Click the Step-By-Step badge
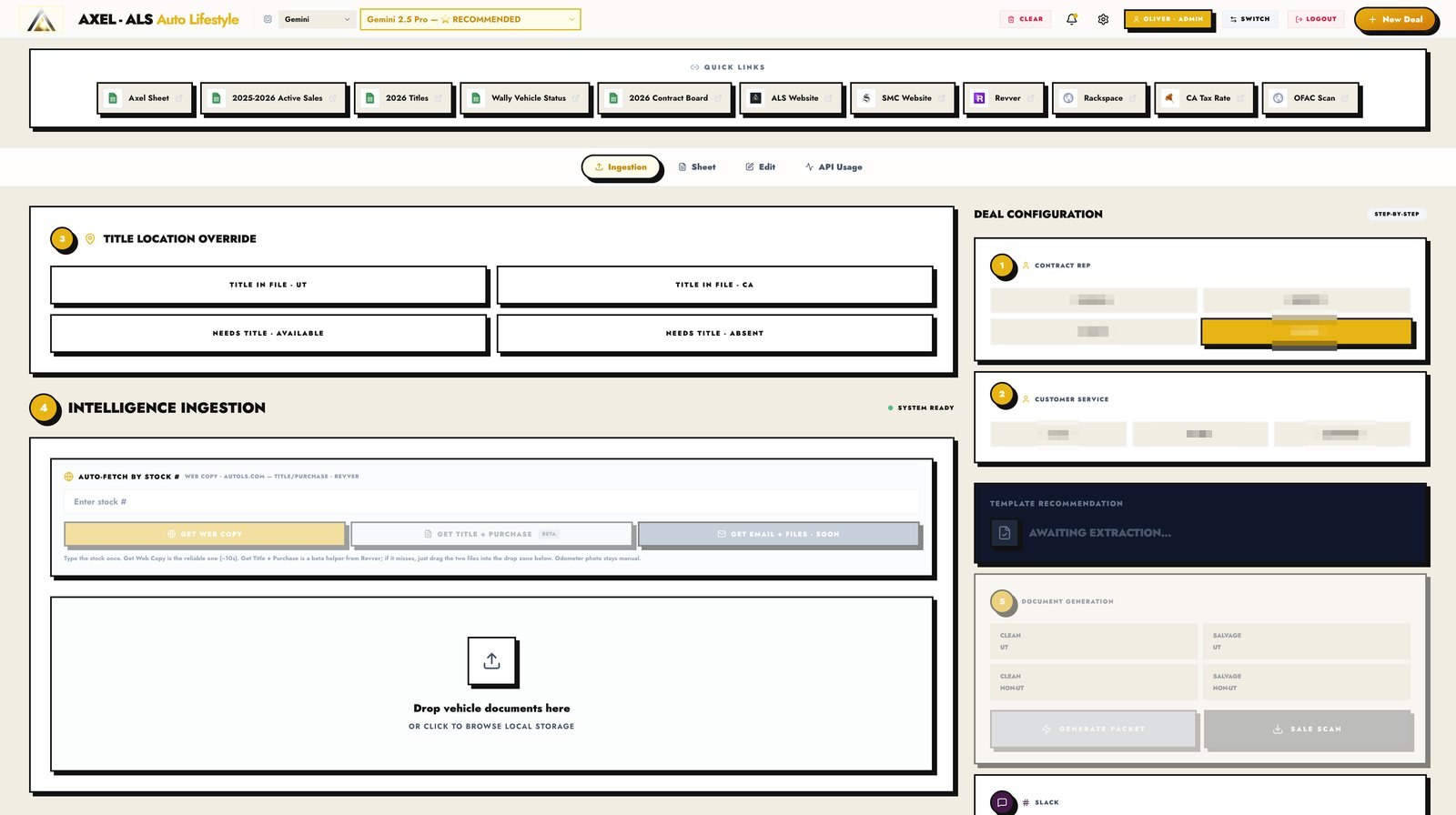 tap(1397, 215)
